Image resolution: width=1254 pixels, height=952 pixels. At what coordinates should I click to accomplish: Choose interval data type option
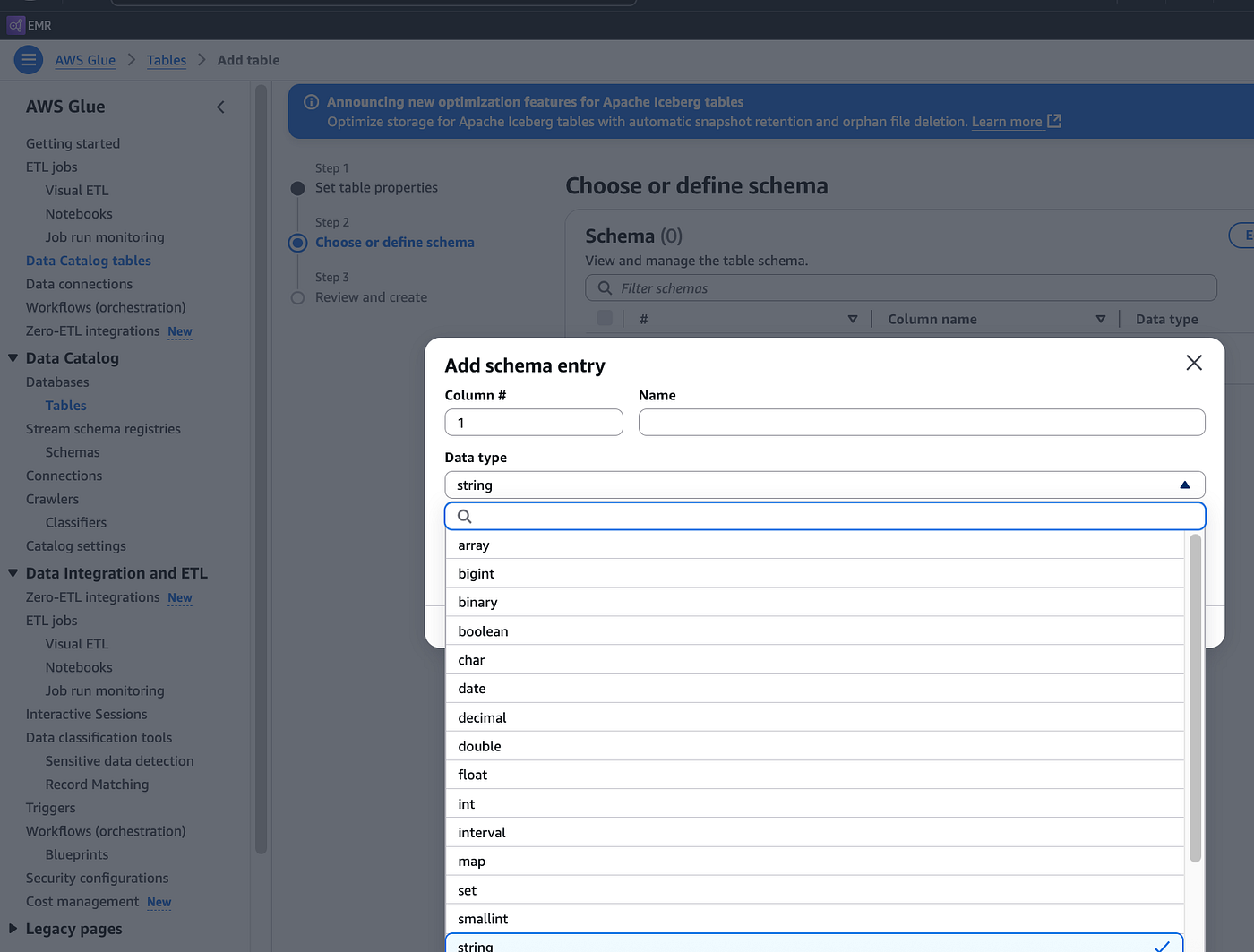click(x=815, y=833)
